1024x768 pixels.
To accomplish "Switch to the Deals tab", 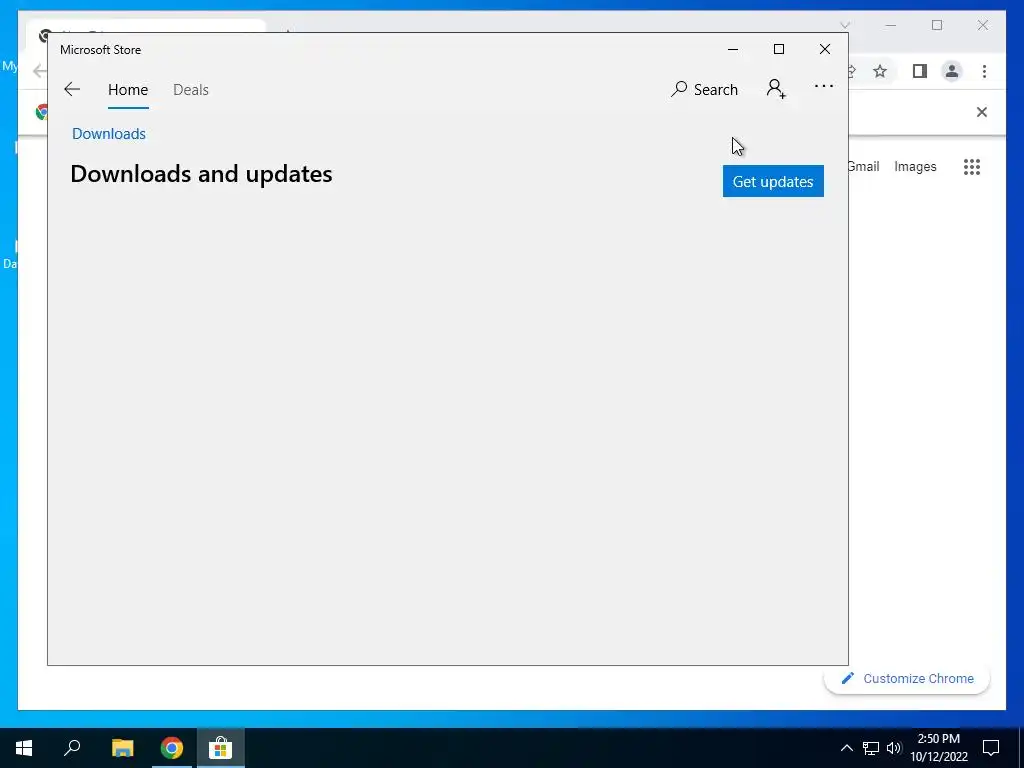I will tap(191, 89).
